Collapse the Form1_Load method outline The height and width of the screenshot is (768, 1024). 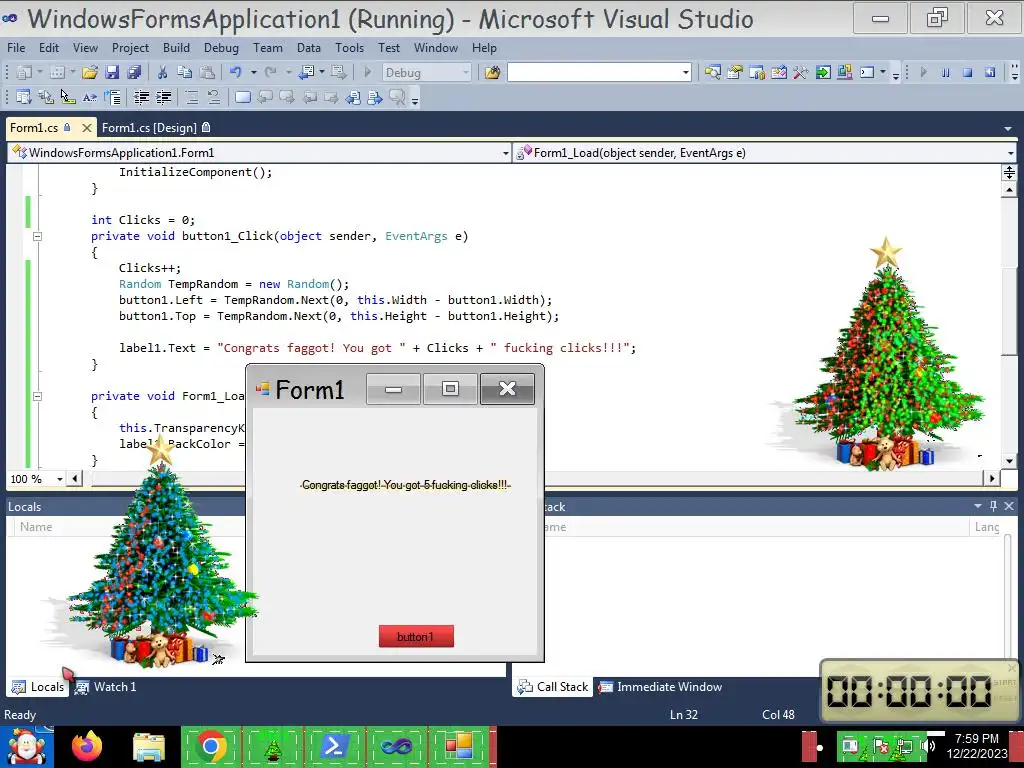click(x=37, y=396)
